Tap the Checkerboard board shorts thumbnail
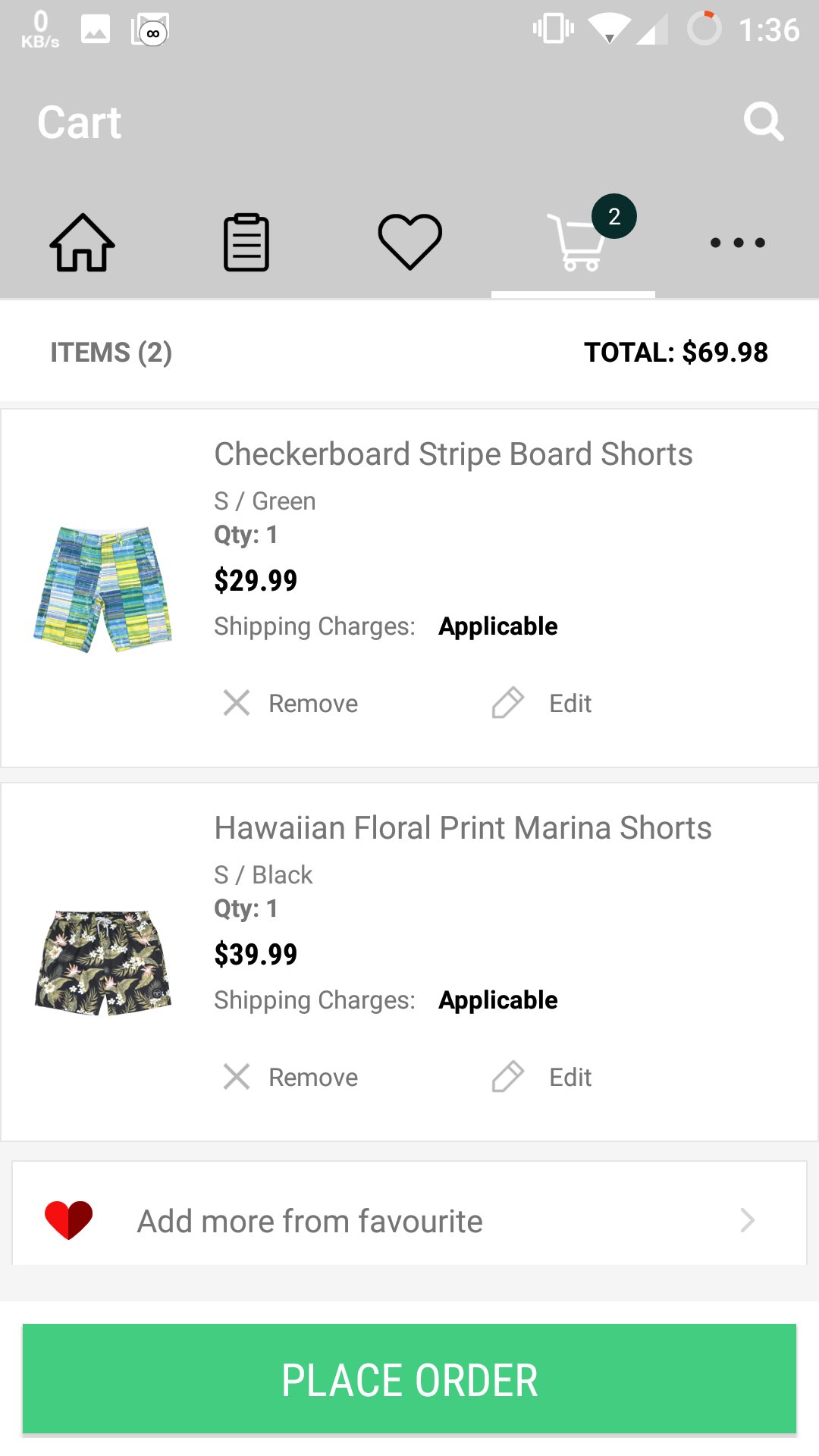Image resolution: width=819 pixels, height=1456 pixels. 104,588
